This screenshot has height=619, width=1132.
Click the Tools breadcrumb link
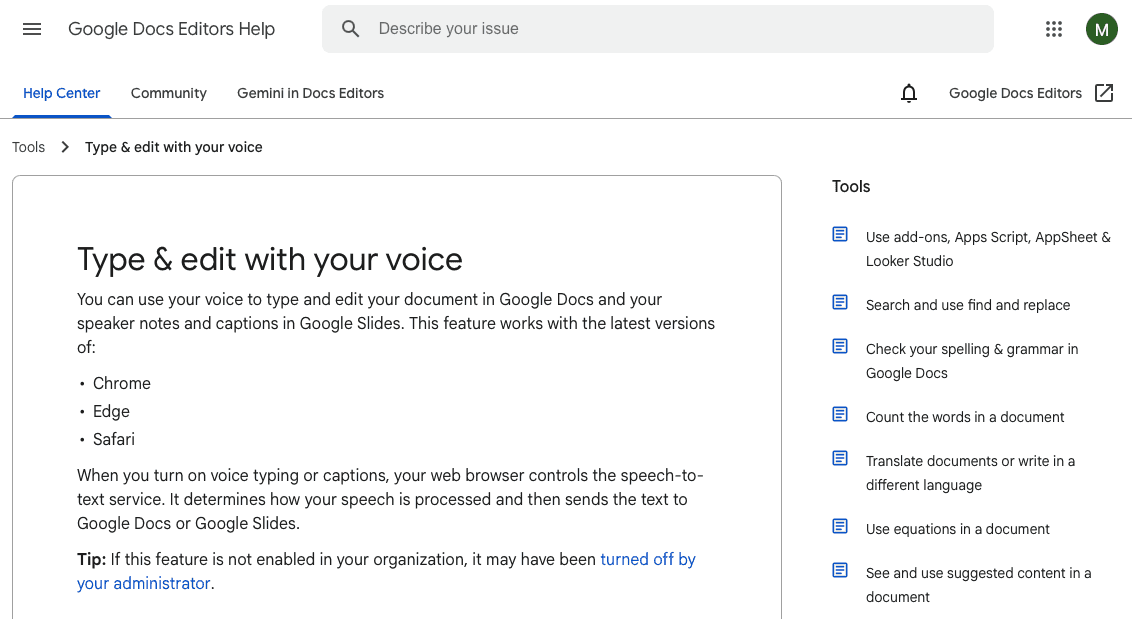coord(28,146)
